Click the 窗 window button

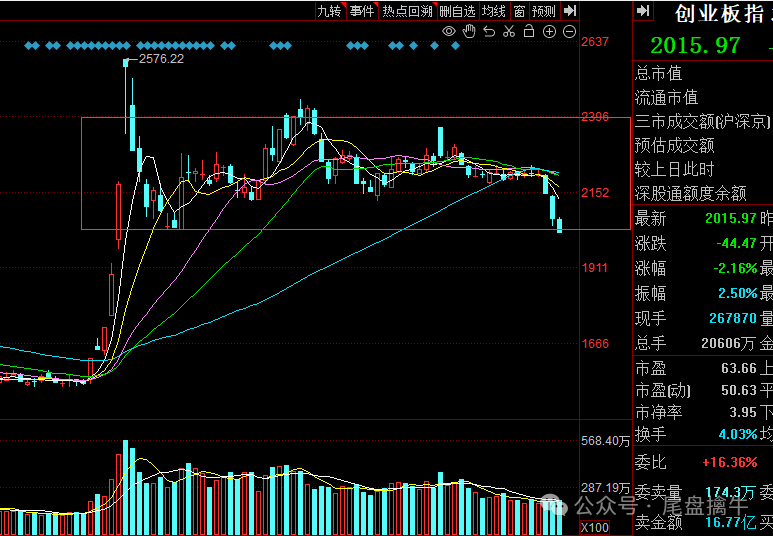(x=519, y=11)
